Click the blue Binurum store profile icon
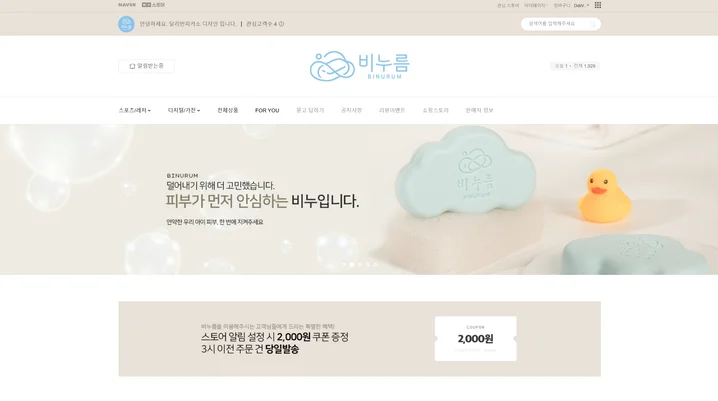Viewport: 718px width, 401px height. pos(126,24)
